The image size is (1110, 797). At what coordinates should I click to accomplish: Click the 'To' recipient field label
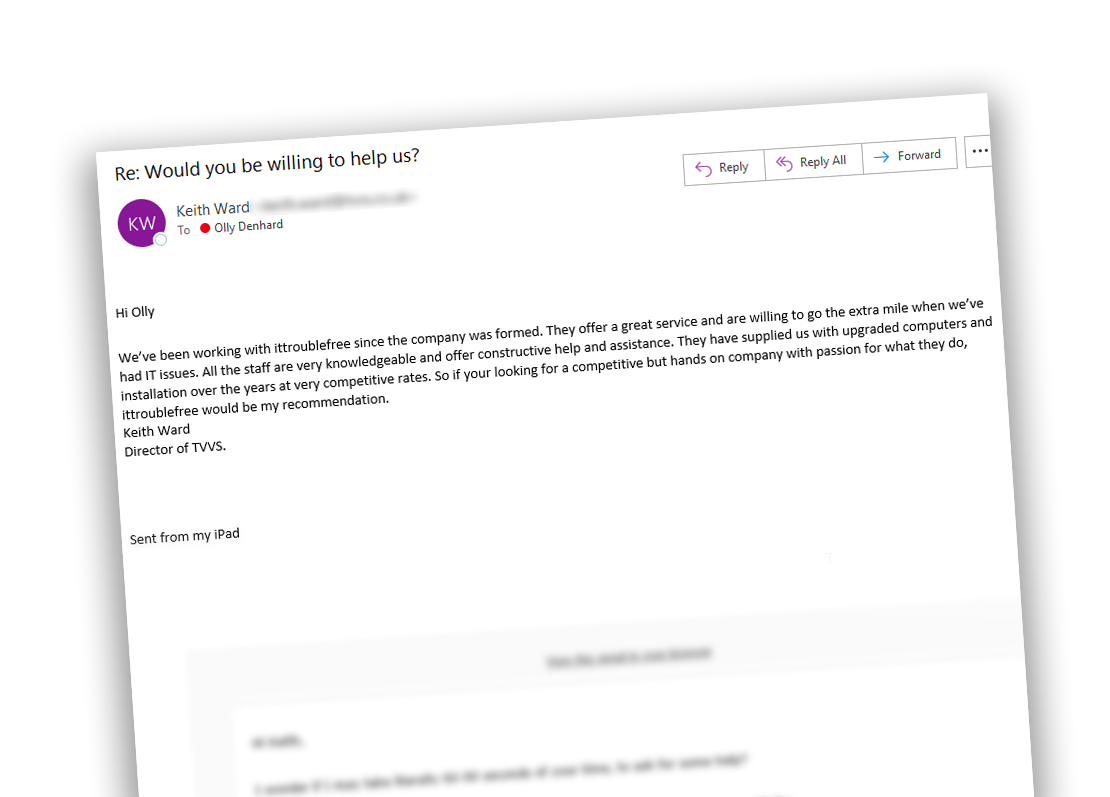point(184,230)
